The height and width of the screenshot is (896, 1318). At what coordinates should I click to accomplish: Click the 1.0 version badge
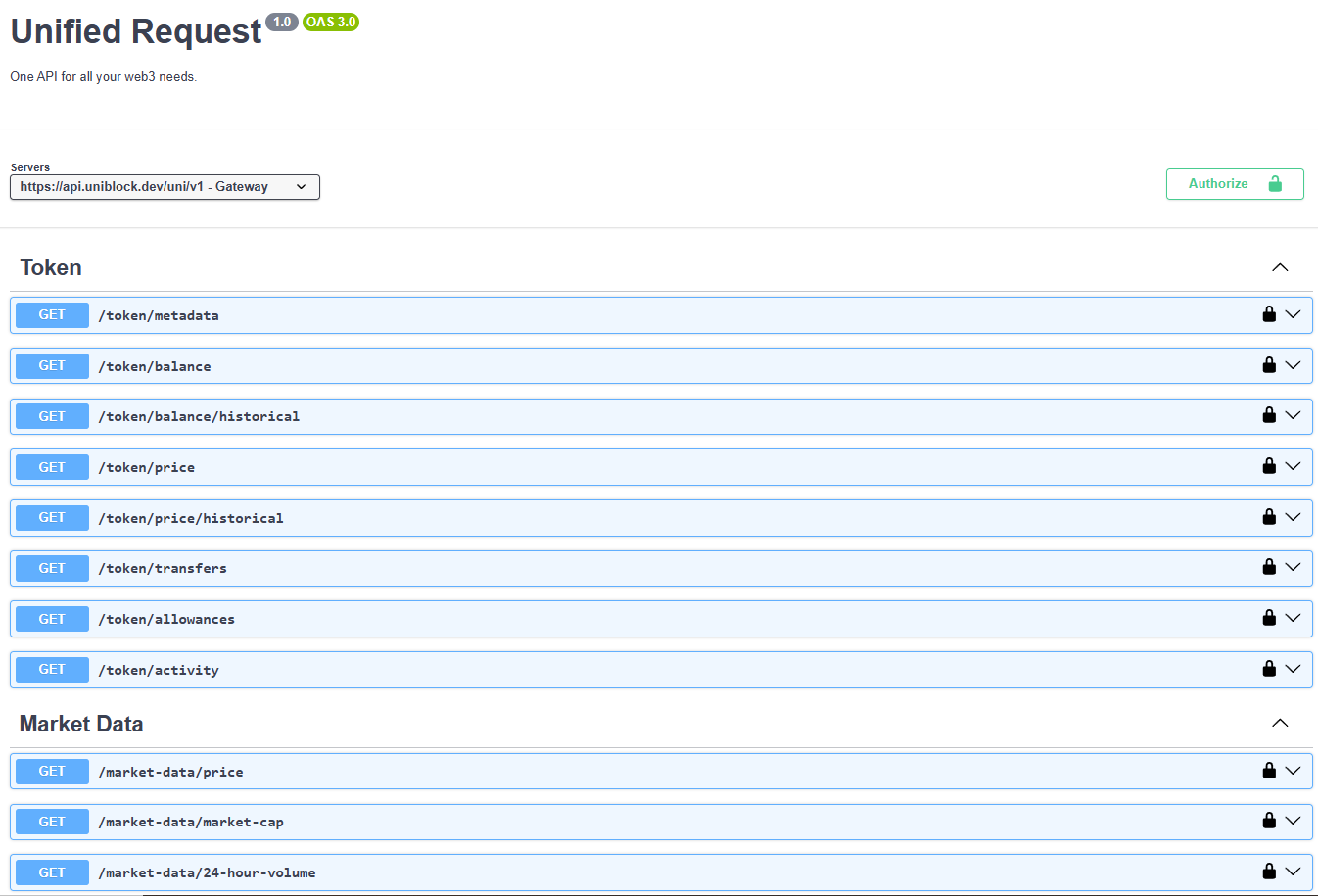[282, 22]
